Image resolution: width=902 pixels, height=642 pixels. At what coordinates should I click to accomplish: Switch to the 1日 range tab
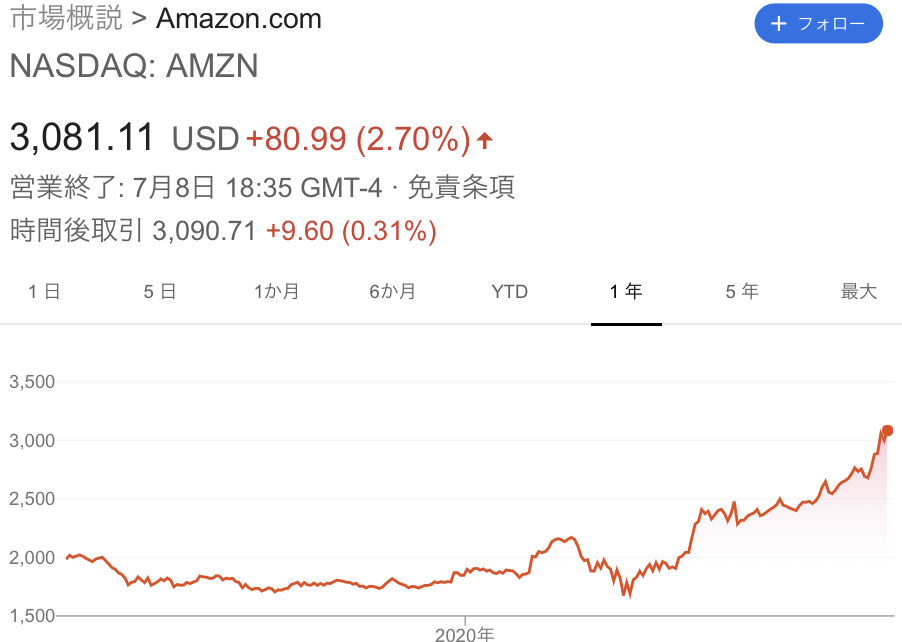[44, 292]
